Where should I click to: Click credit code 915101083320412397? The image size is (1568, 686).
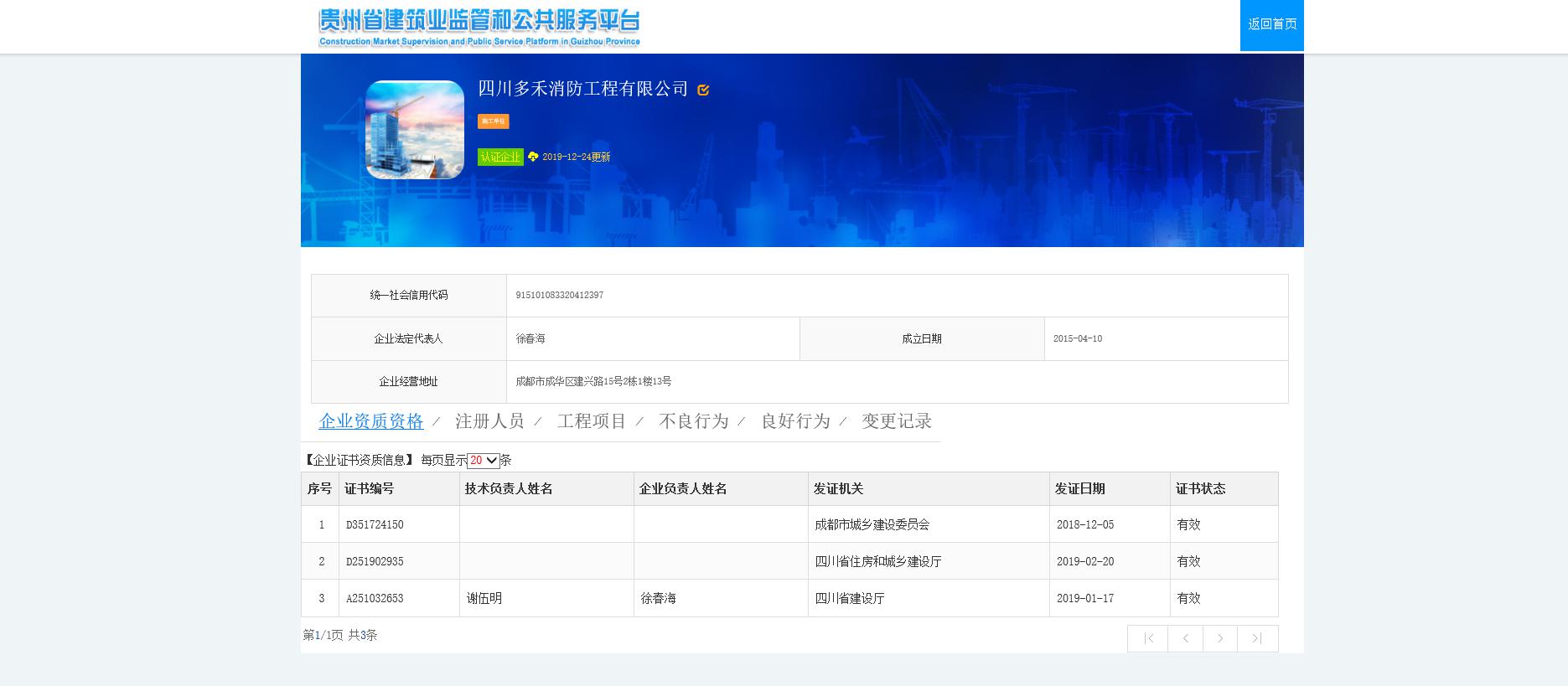(560, 296)
